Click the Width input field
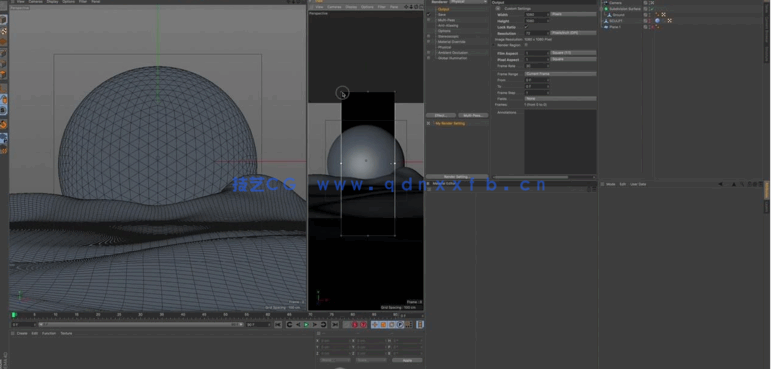 tap(537, 15)
